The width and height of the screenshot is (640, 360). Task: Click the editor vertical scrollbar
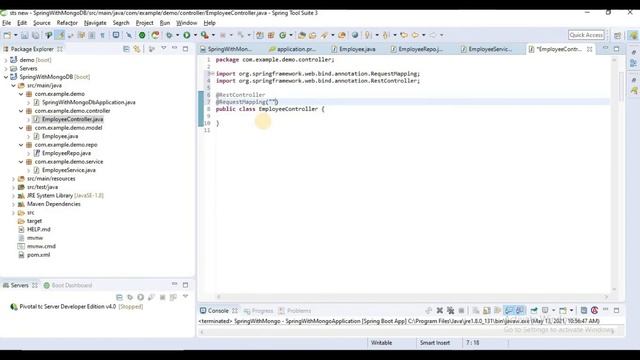(x=614, y=174)
